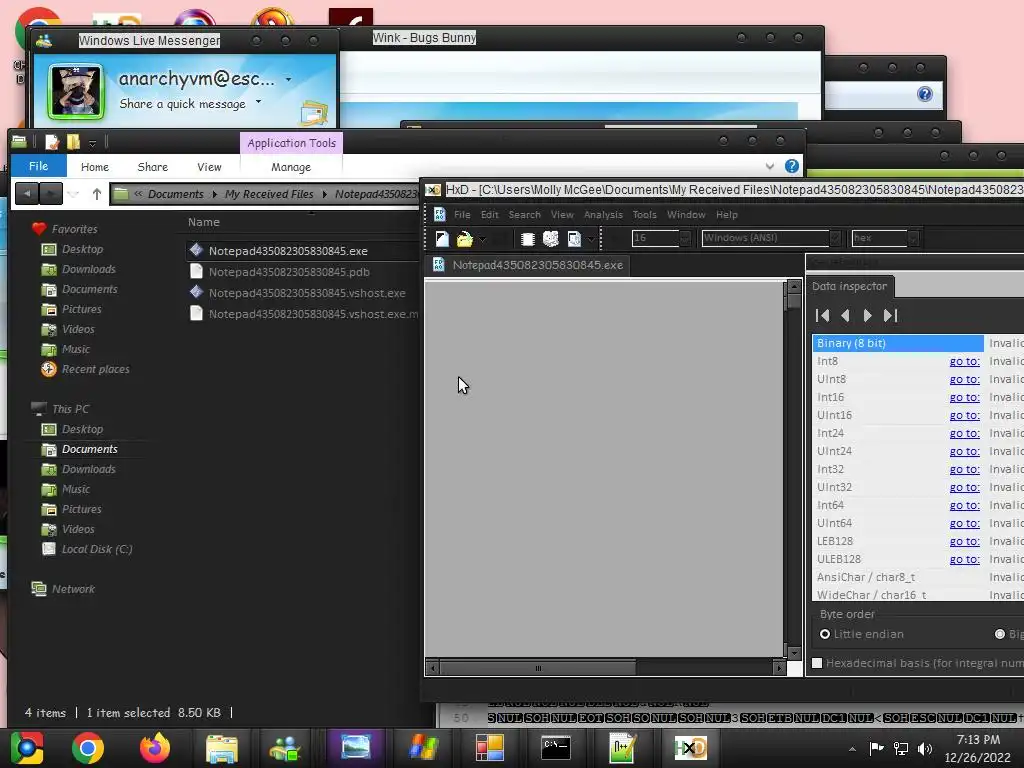Switch to Explorer View ribbon tab
Image resolution: width=1024 pixels, height=768 pixels.
point(210,167)
